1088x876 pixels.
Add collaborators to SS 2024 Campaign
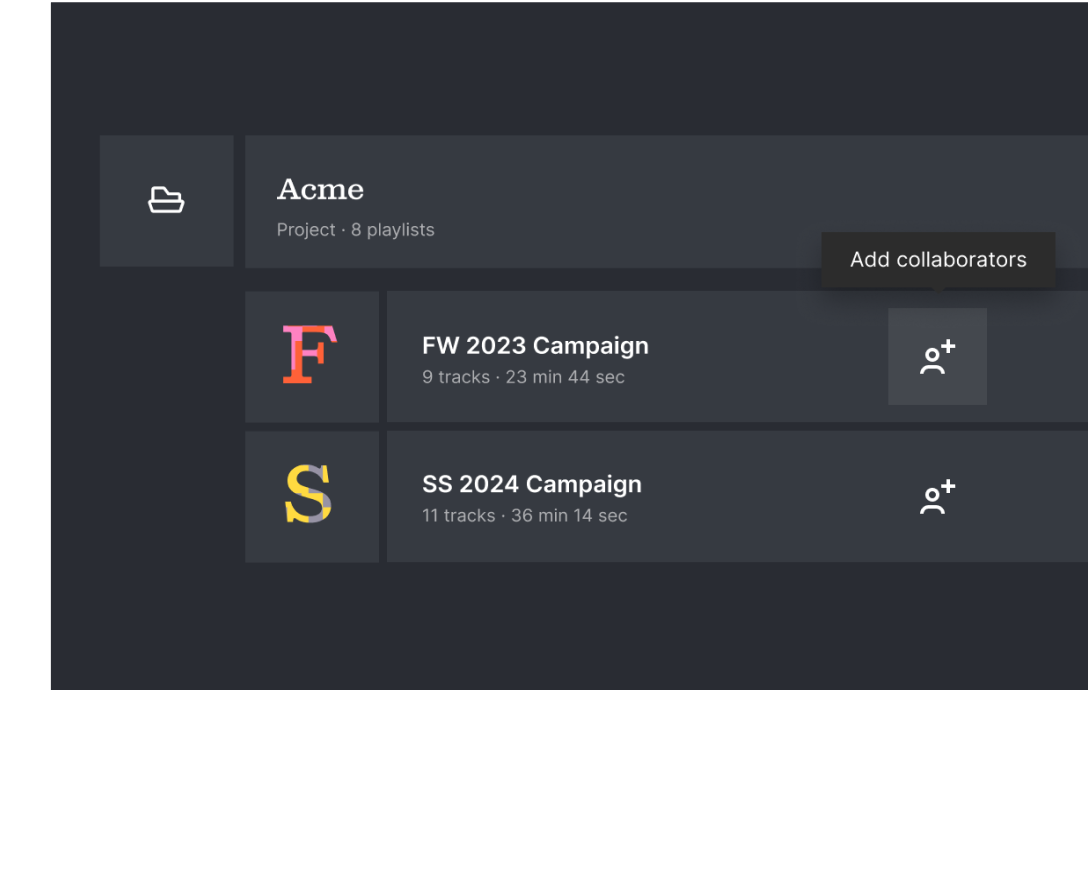(x=937, y=497)
